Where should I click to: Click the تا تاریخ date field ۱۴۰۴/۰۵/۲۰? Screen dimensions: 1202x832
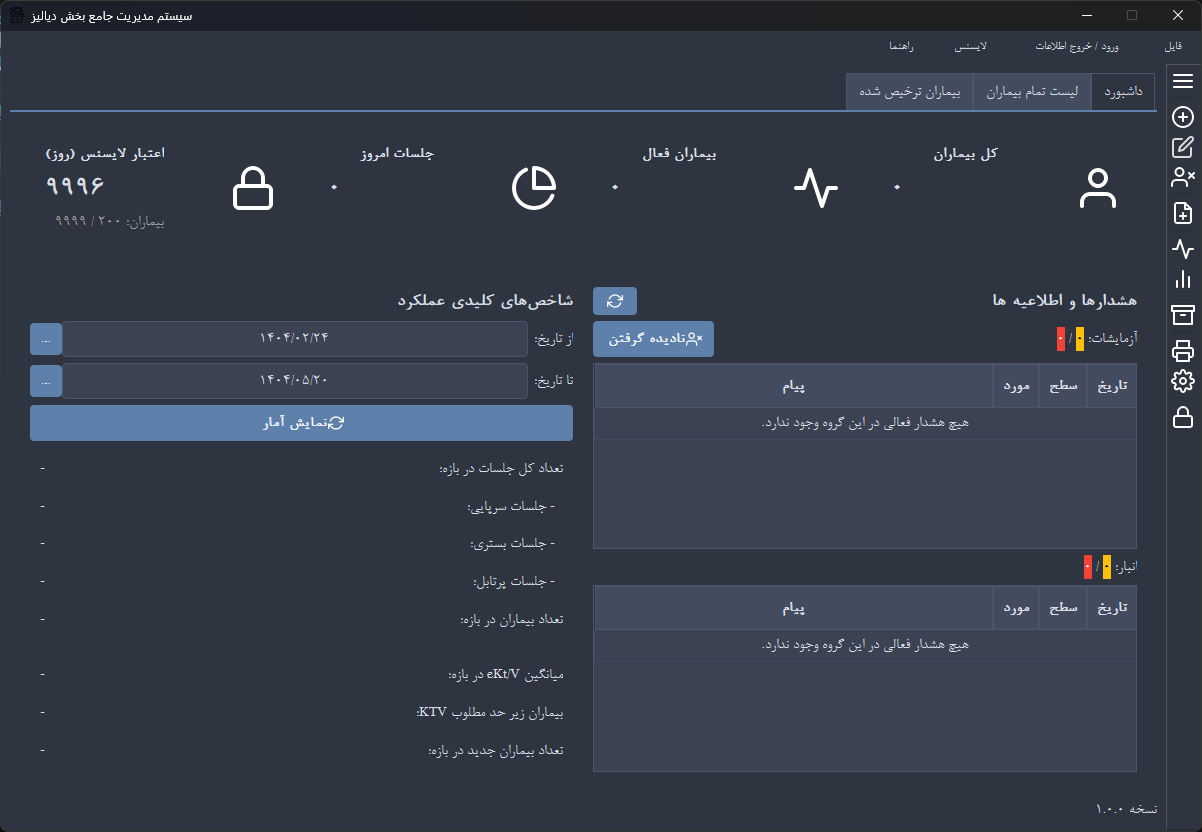click(295, 381)
